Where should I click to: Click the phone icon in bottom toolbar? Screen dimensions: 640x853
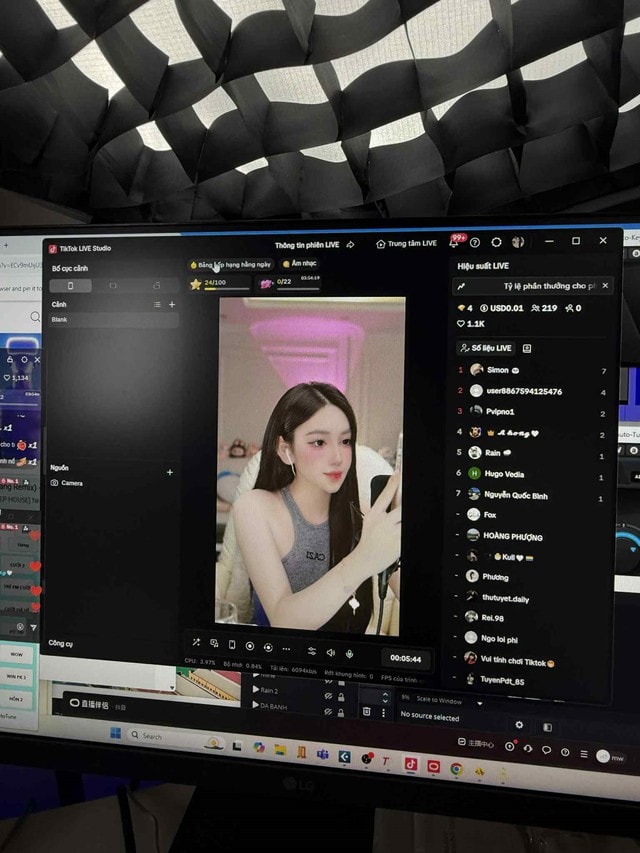[x=232, y=645]
